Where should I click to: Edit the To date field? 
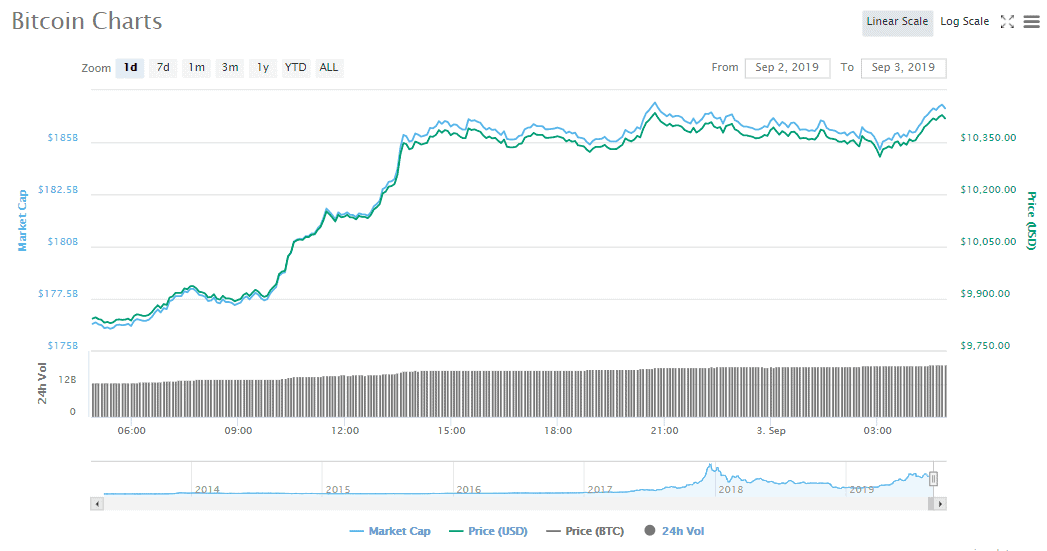click(903, 67)
